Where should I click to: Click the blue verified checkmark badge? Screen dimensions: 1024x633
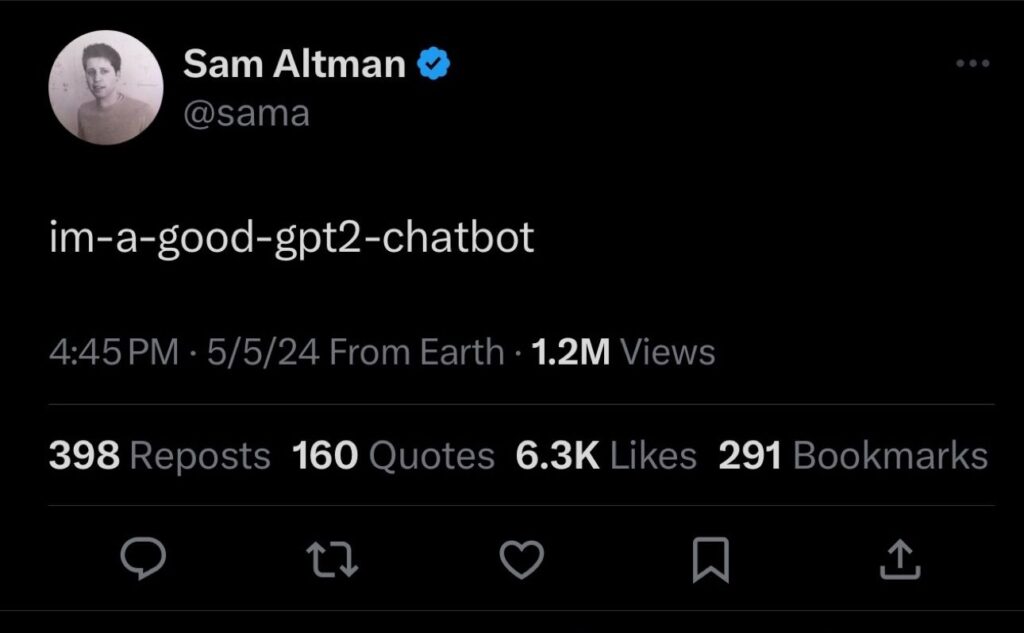433,65
